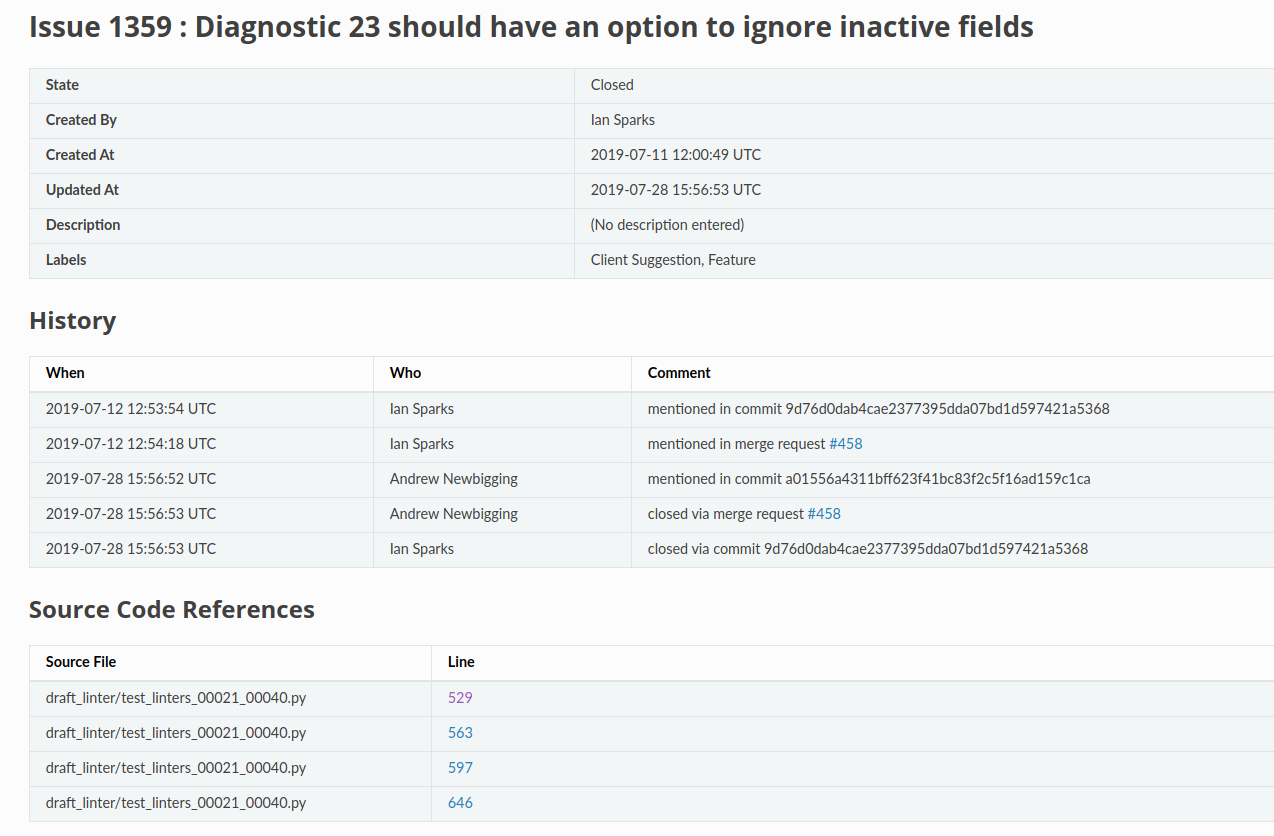Click the Source Code References heading

[x=172, y=610]
